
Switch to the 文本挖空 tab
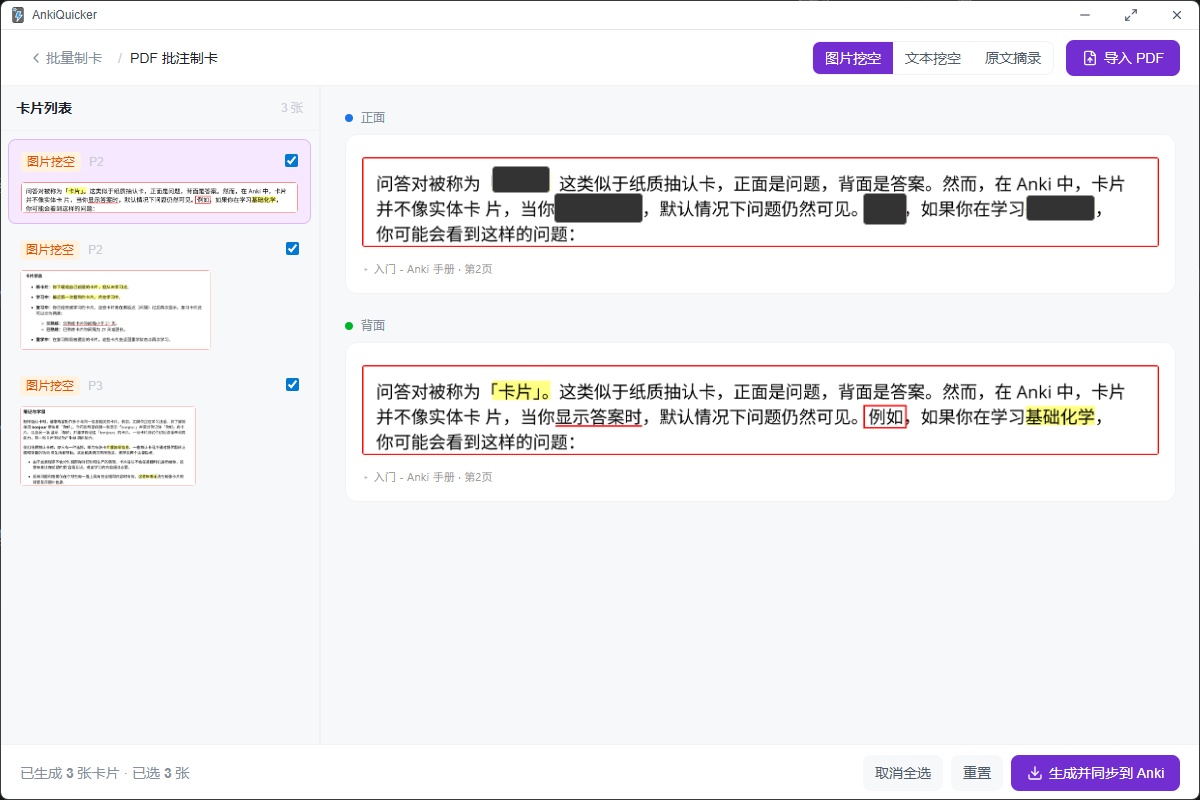point(933,58)
